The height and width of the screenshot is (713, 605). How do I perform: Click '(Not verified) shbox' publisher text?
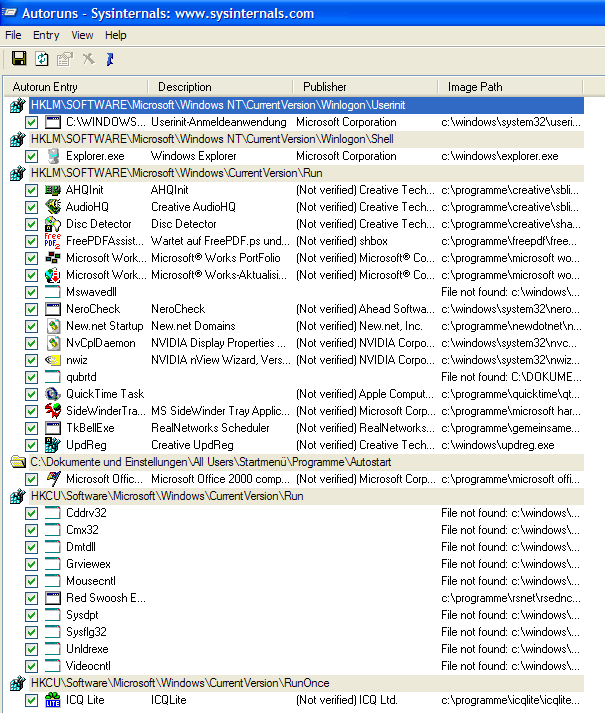tap(342, 241)
